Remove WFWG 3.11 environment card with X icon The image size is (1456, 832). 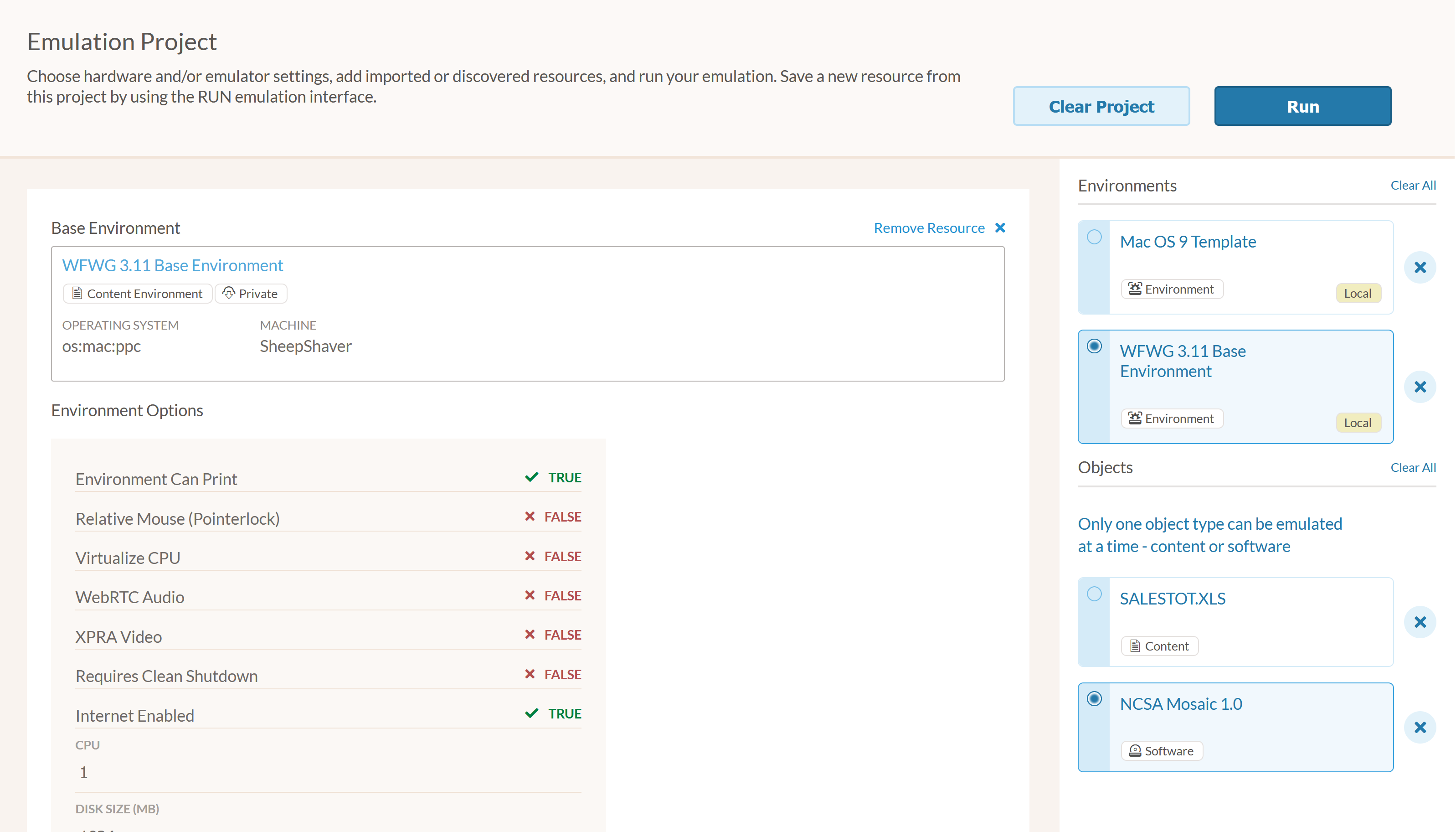click(1420, 387)
